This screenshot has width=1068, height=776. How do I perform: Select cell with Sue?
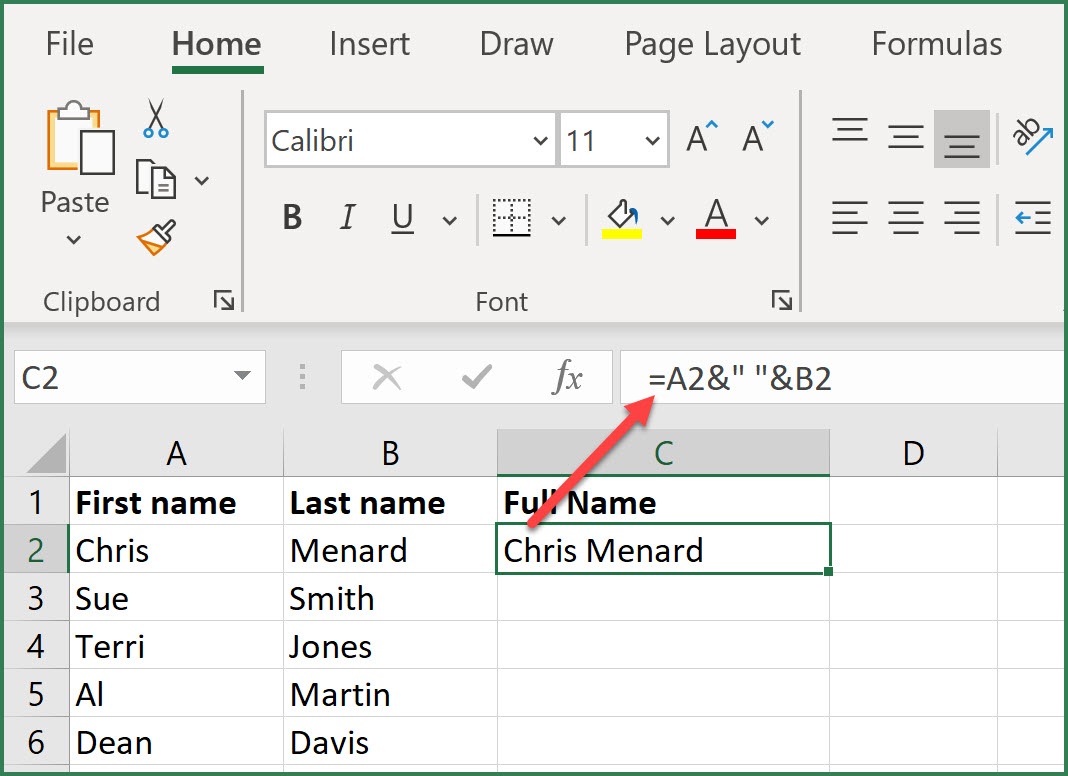[x=176, y=597]
